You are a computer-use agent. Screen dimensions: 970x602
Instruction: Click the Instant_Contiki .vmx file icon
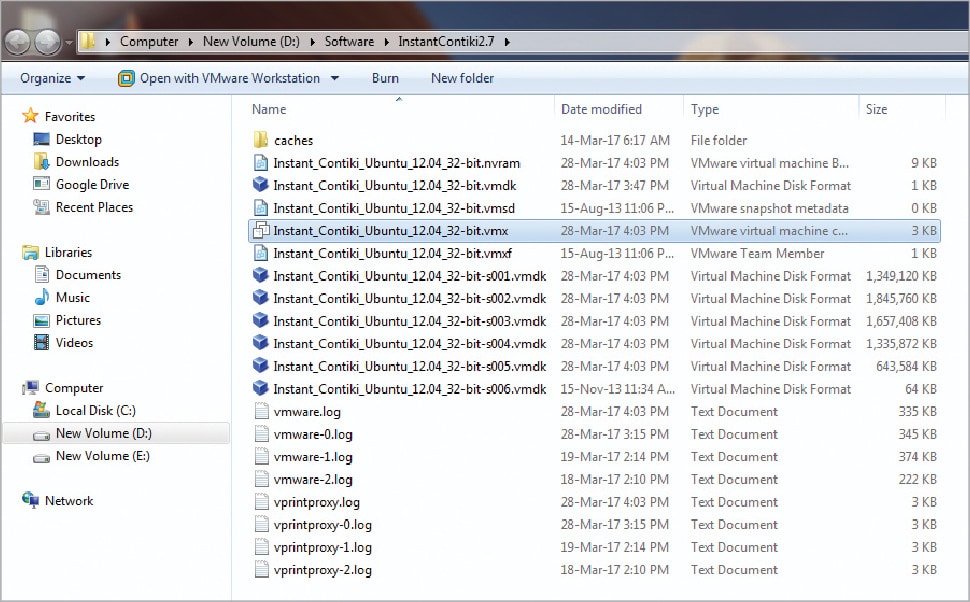pos(260,231)
